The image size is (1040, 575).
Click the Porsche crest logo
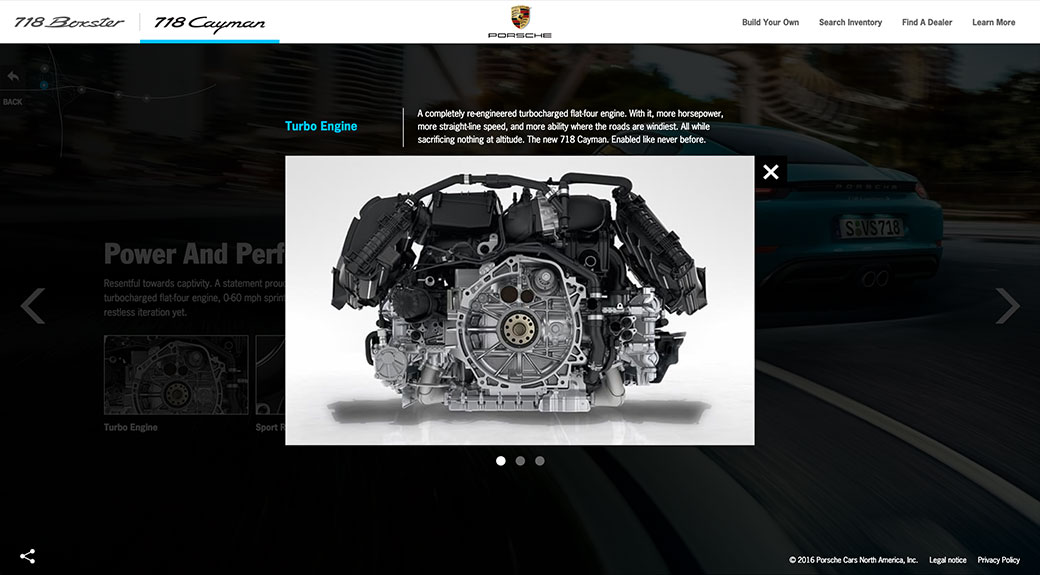click(x=520, y=17)
